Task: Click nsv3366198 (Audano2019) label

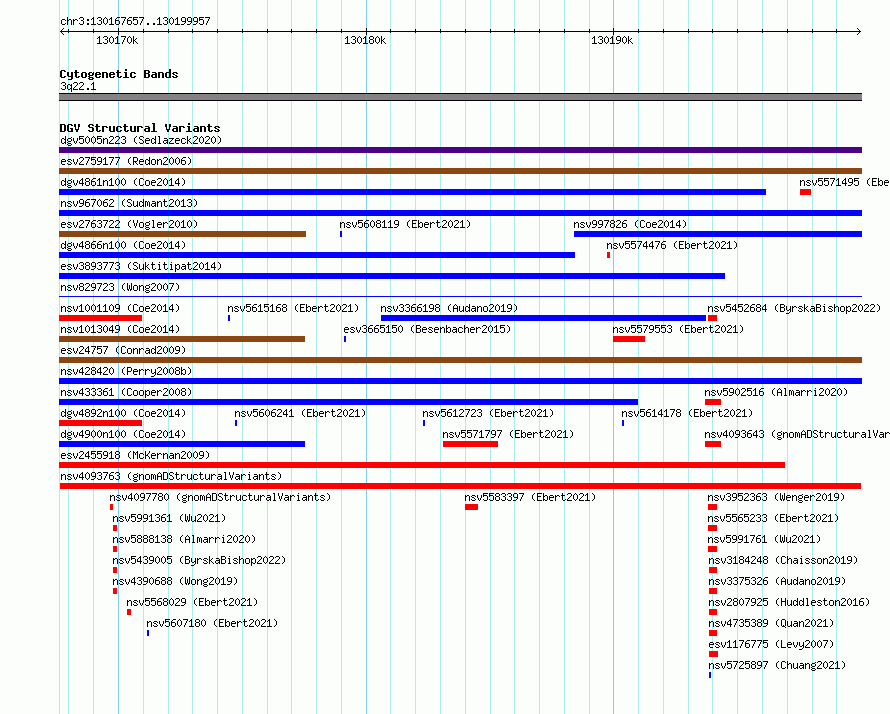Action: tap(449, 308)
